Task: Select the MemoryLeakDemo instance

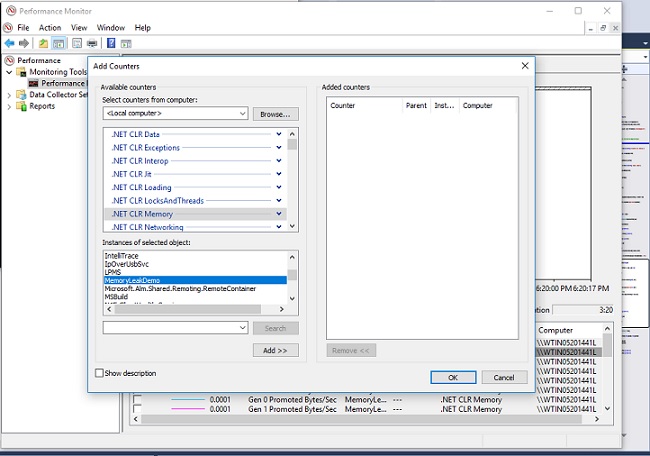Action: pyautogui.click(x=195, y=281)
